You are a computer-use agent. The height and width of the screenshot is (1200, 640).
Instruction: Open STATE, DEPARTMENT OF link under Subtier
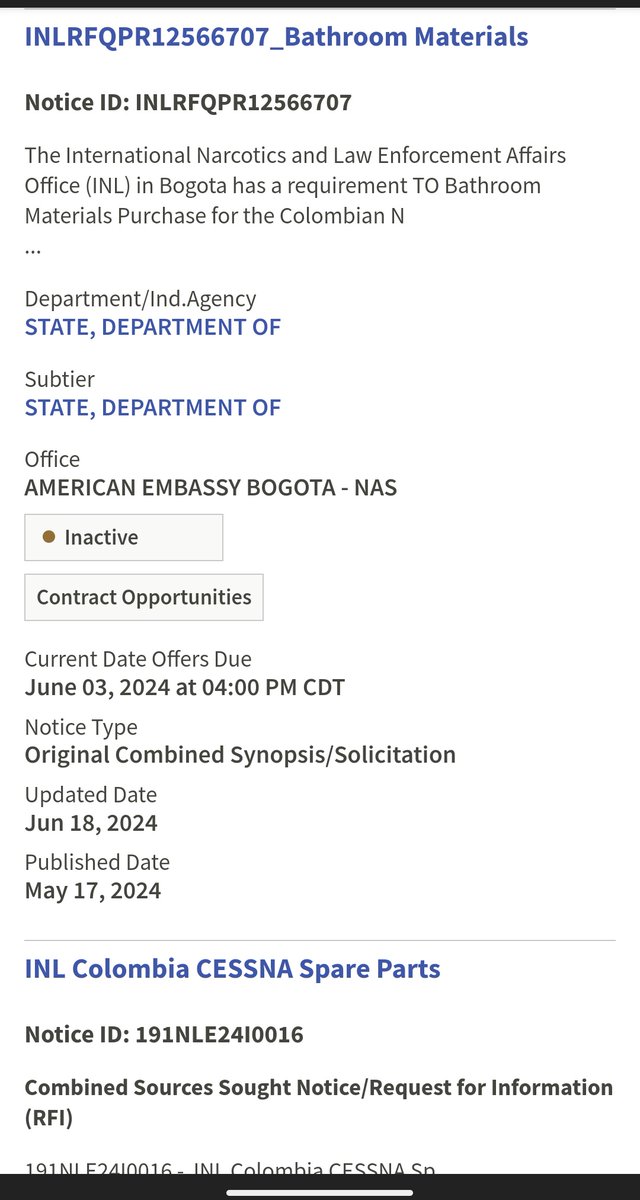153,407
